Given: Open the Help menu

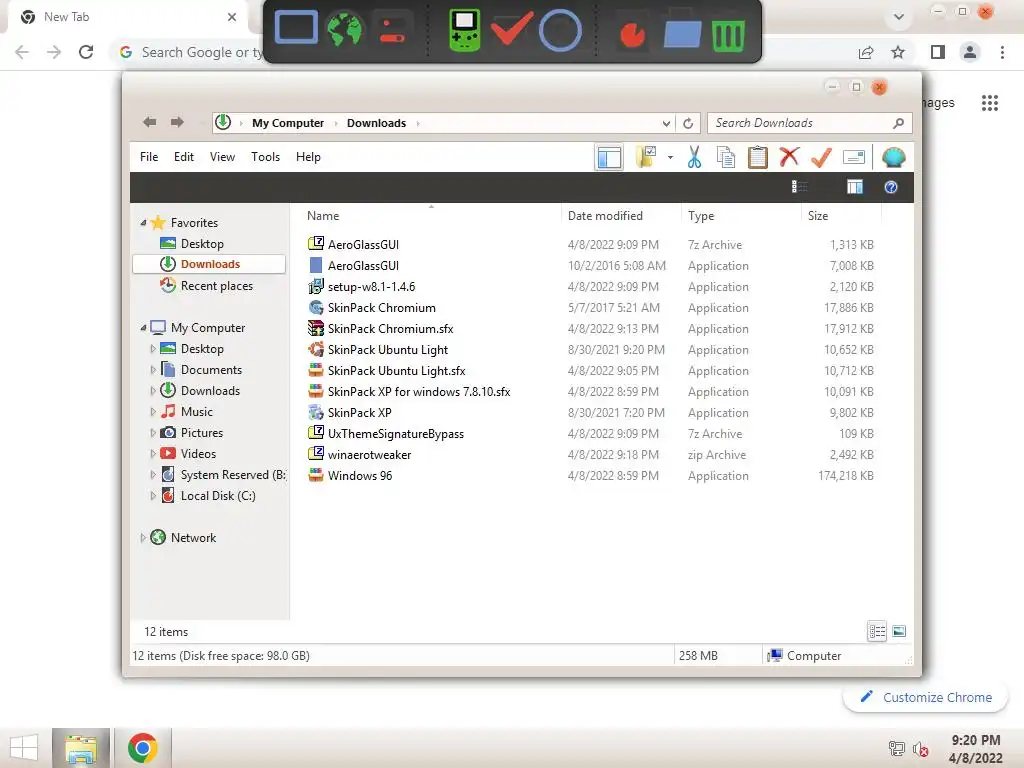Looking at the screenshot, I should [308, 157].
